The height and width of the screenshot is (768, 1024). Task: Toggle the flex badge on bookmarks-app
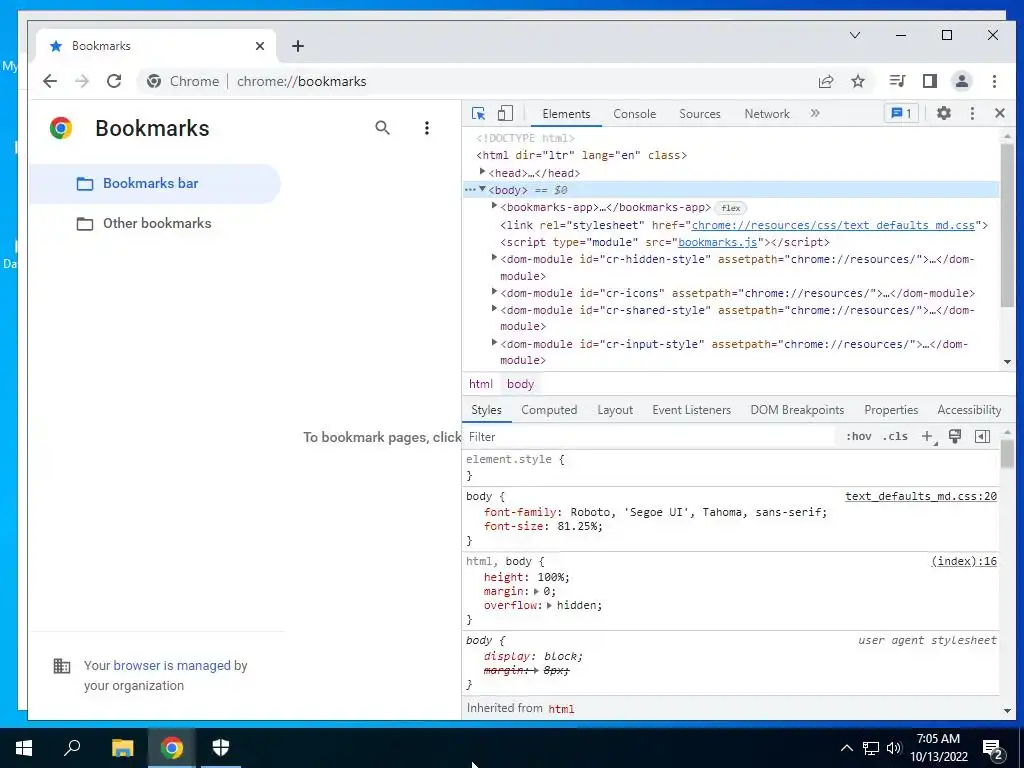click(731, 208)
